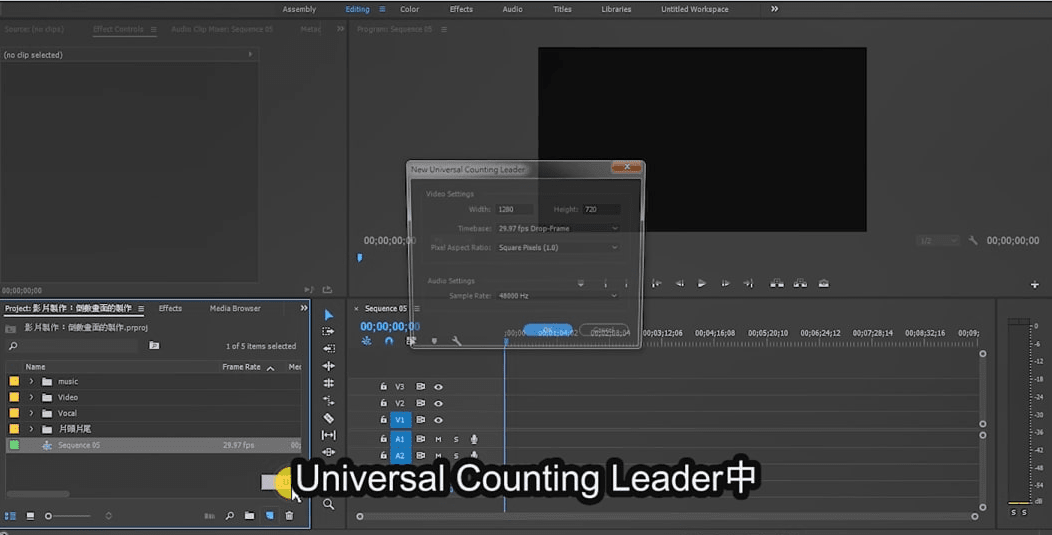Click Project panel thumbnail zoom slider
This screenshot has width=1052, height=535.
pos(67,516)
